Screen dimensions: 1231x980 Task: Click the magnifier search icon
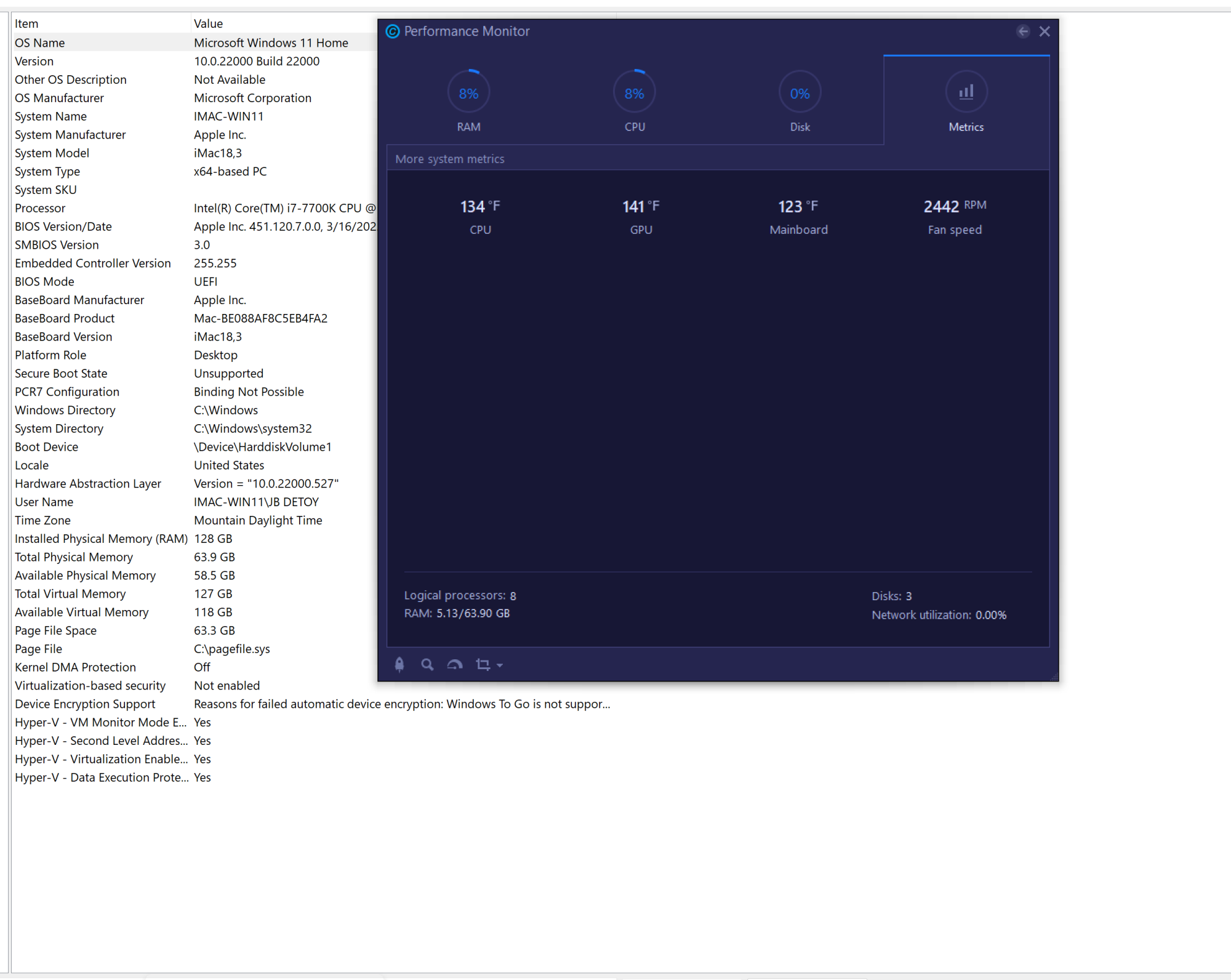pos(427,665)
